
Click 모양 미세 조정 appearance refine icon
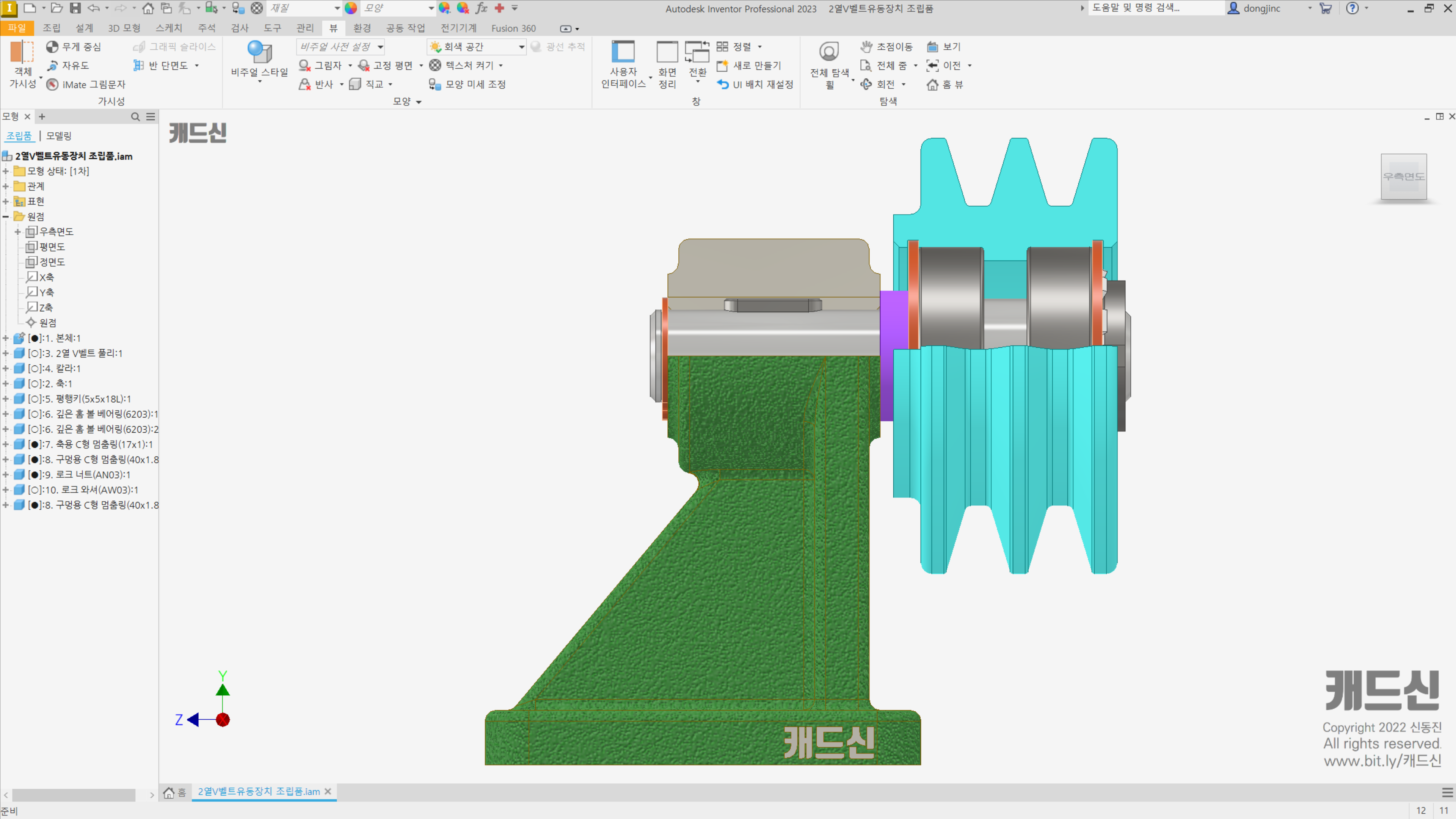[x=435, y=84]
